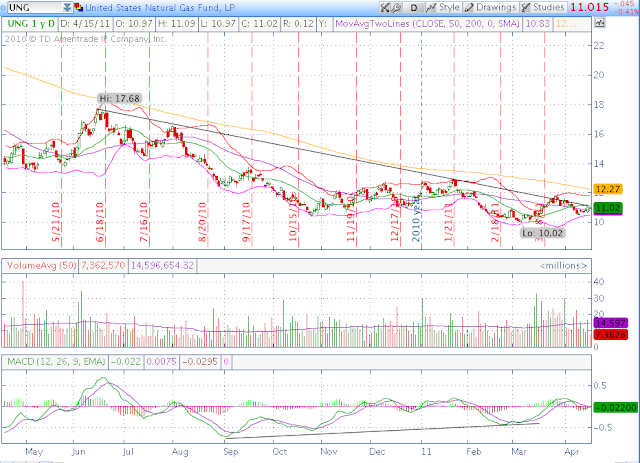Click the MACD (12, 26, 9, EMA) label
This screenshot has width=640, height=463.
(x=56, y=362)
